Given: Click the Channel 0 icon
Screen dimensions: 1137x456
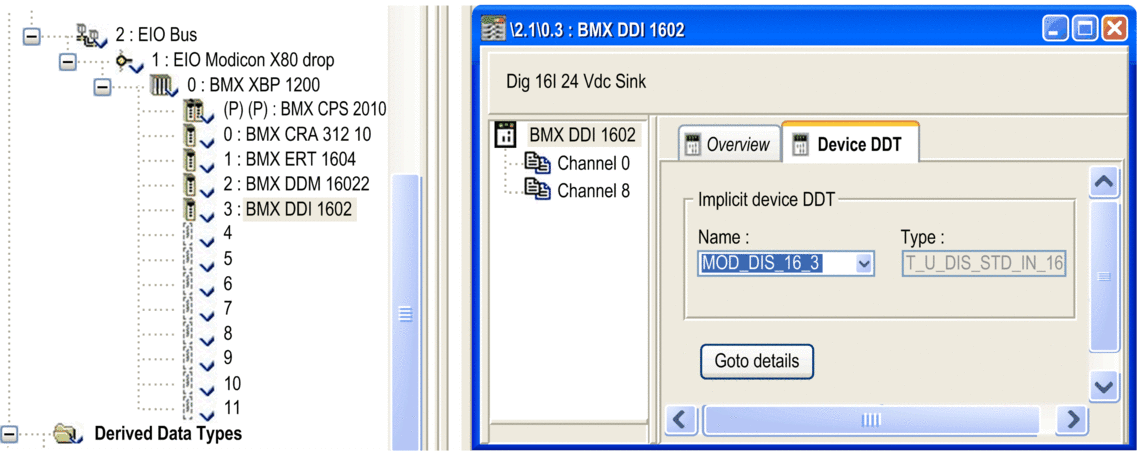Looking at the screenshot, I should [x=537, y=164].
